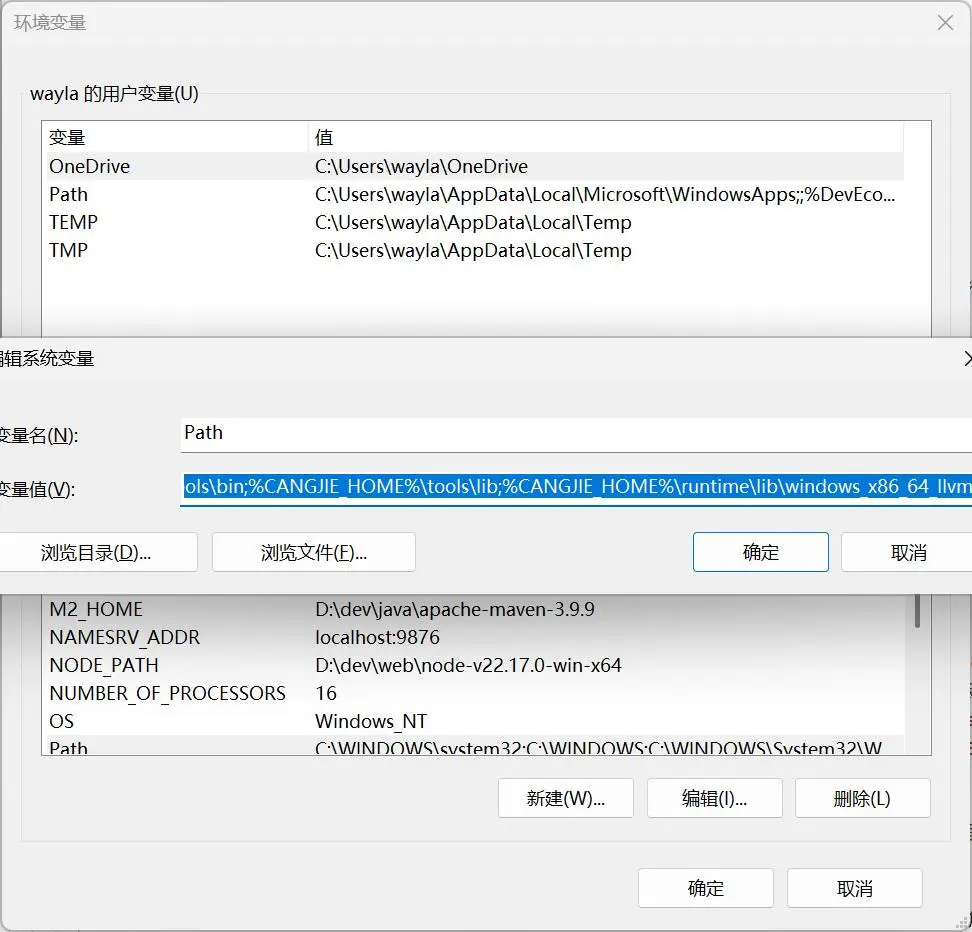Click the 变量 column header in user variables

point(177,137)
